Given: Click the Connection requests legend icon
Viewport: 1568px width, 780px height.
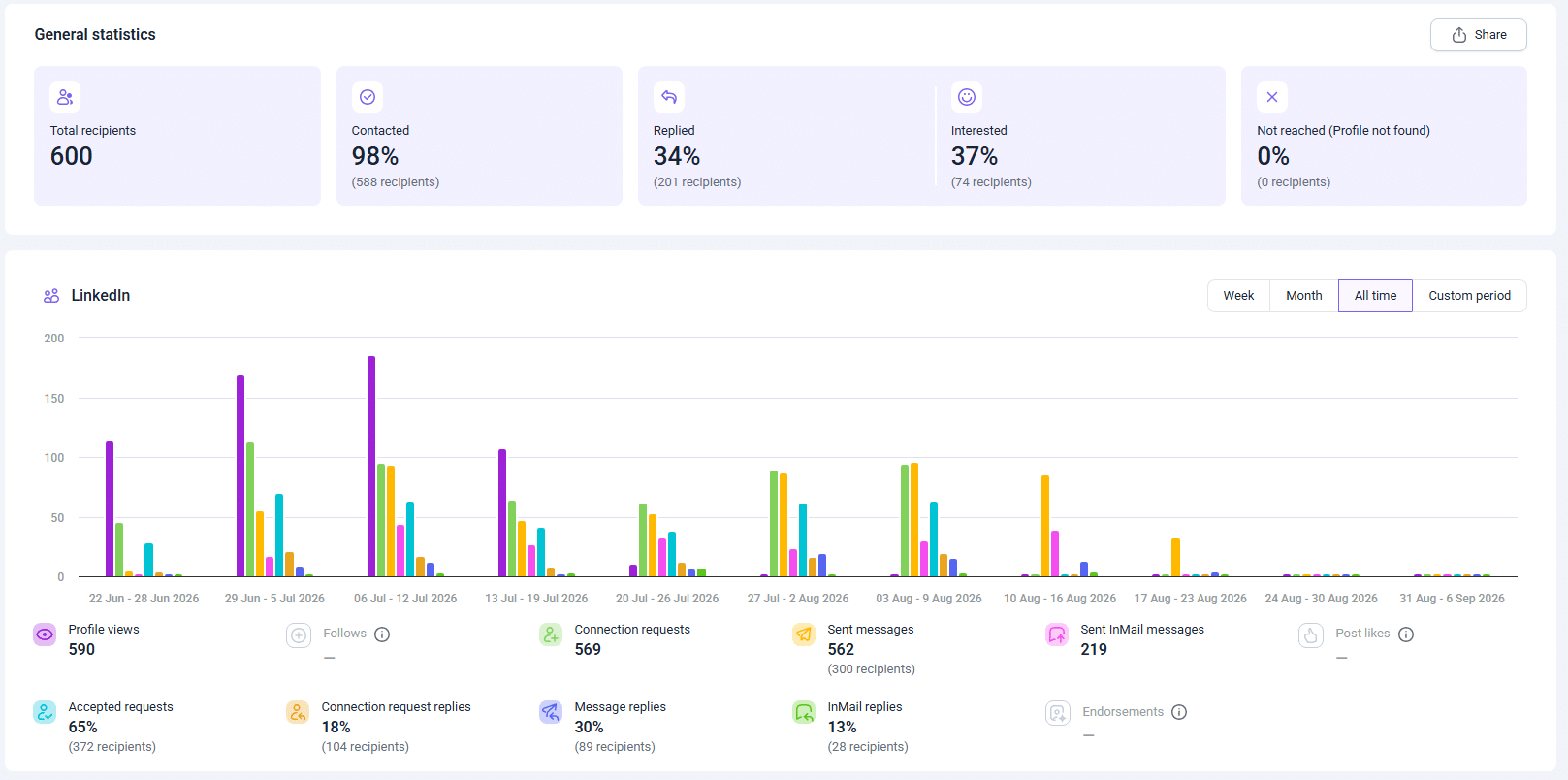Looking at the screenshot, I should [551, 634].
